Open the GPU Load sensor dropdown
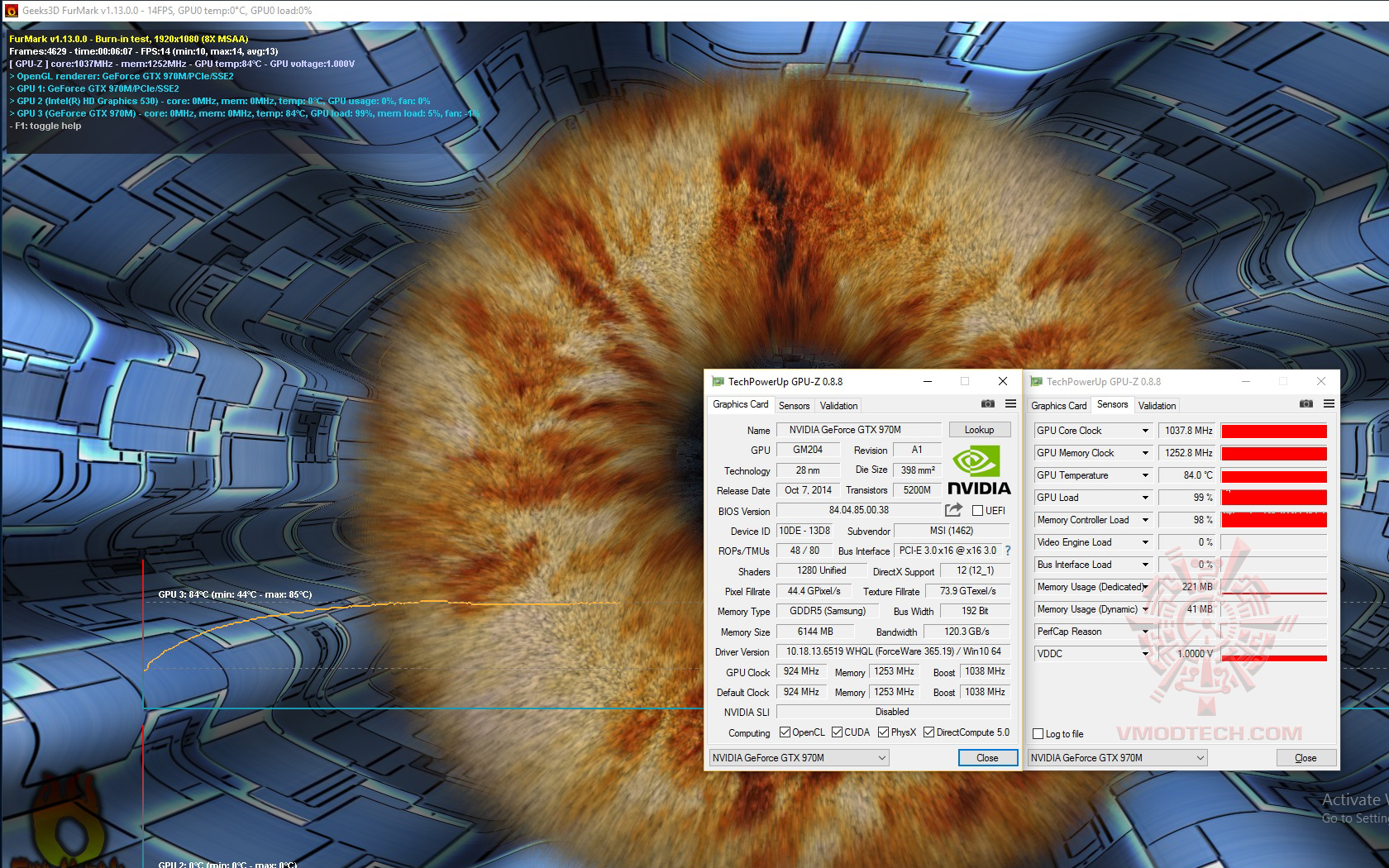This screenshot has width=1389, height=868. [x=1145, y=498]
